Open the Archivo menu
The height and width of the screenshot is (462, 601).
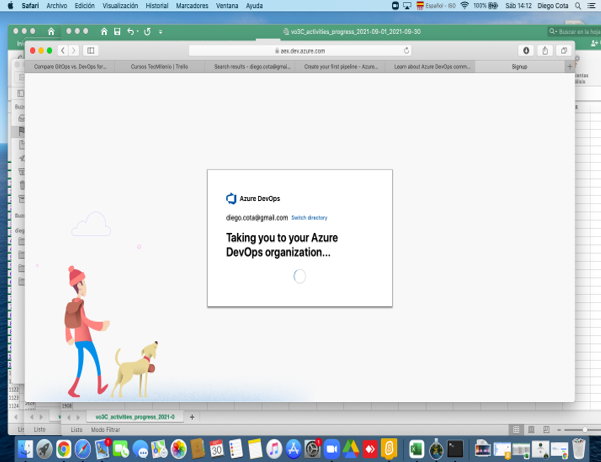[57, 6]
